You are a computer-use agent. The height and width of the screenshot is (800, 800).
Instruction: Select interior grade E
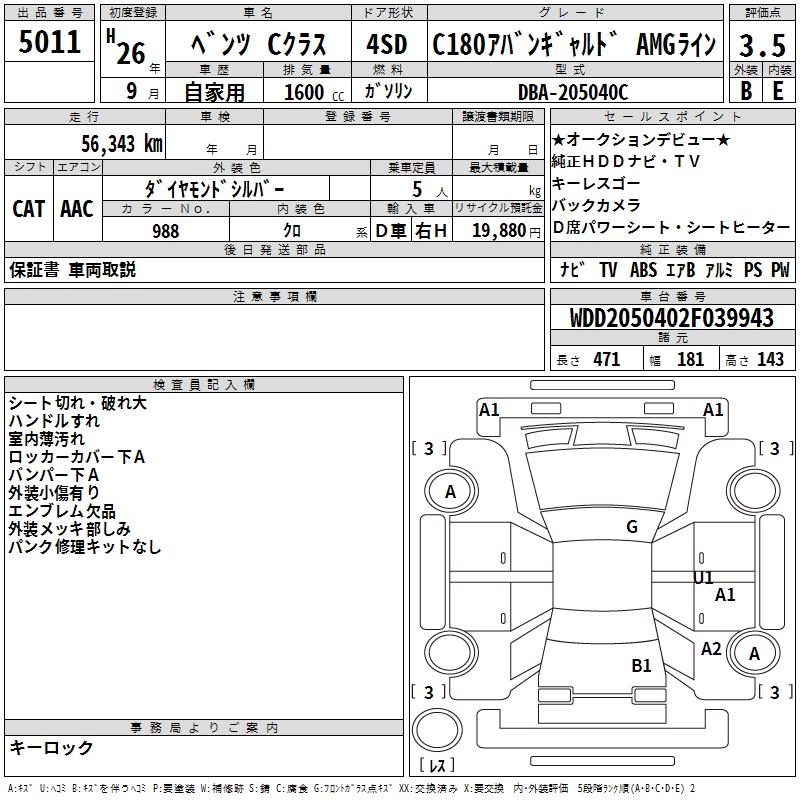pos(778,90)
